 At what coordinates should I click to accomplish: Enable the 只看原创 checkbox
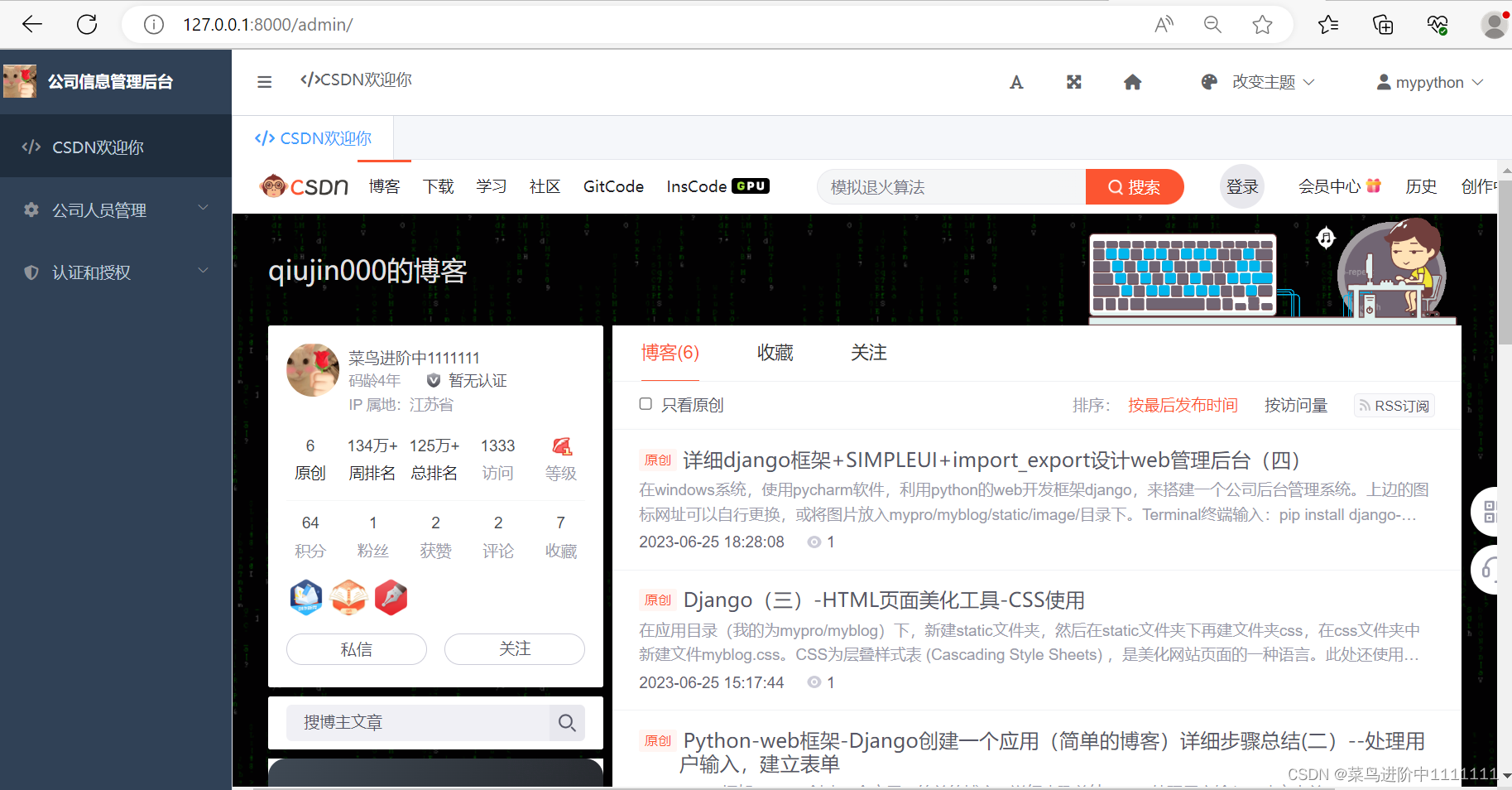(646, 403)
